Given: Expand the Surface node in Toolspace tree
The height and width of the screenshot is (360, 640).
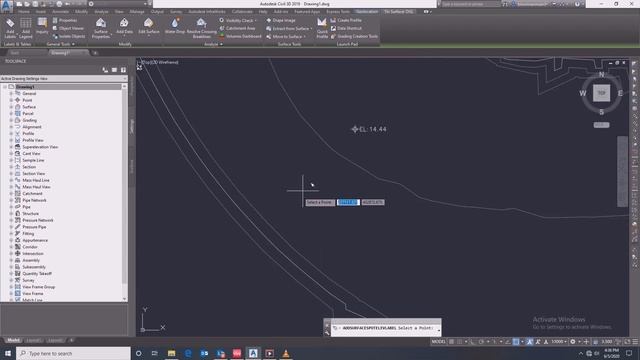Looking at the screenshot, I should pos(11,107).
